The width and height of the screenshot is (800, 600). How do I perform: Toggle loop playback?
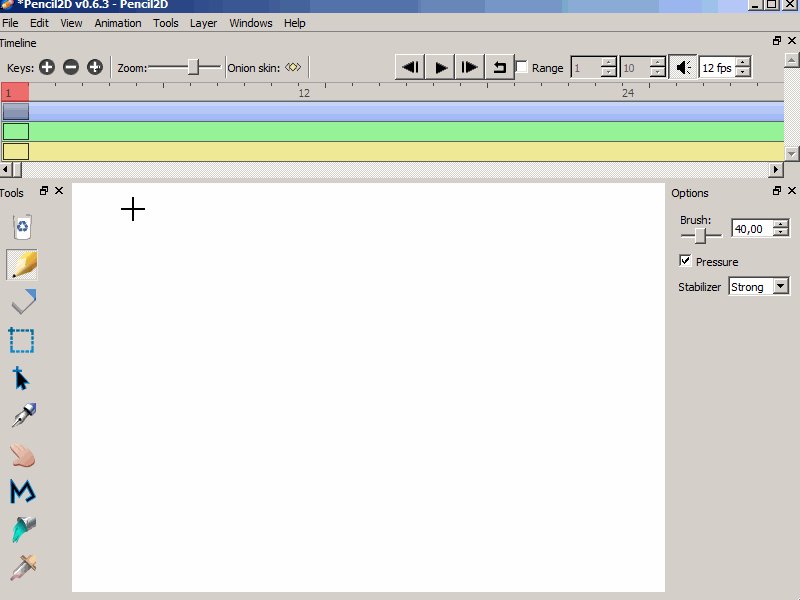pos(499,67)
